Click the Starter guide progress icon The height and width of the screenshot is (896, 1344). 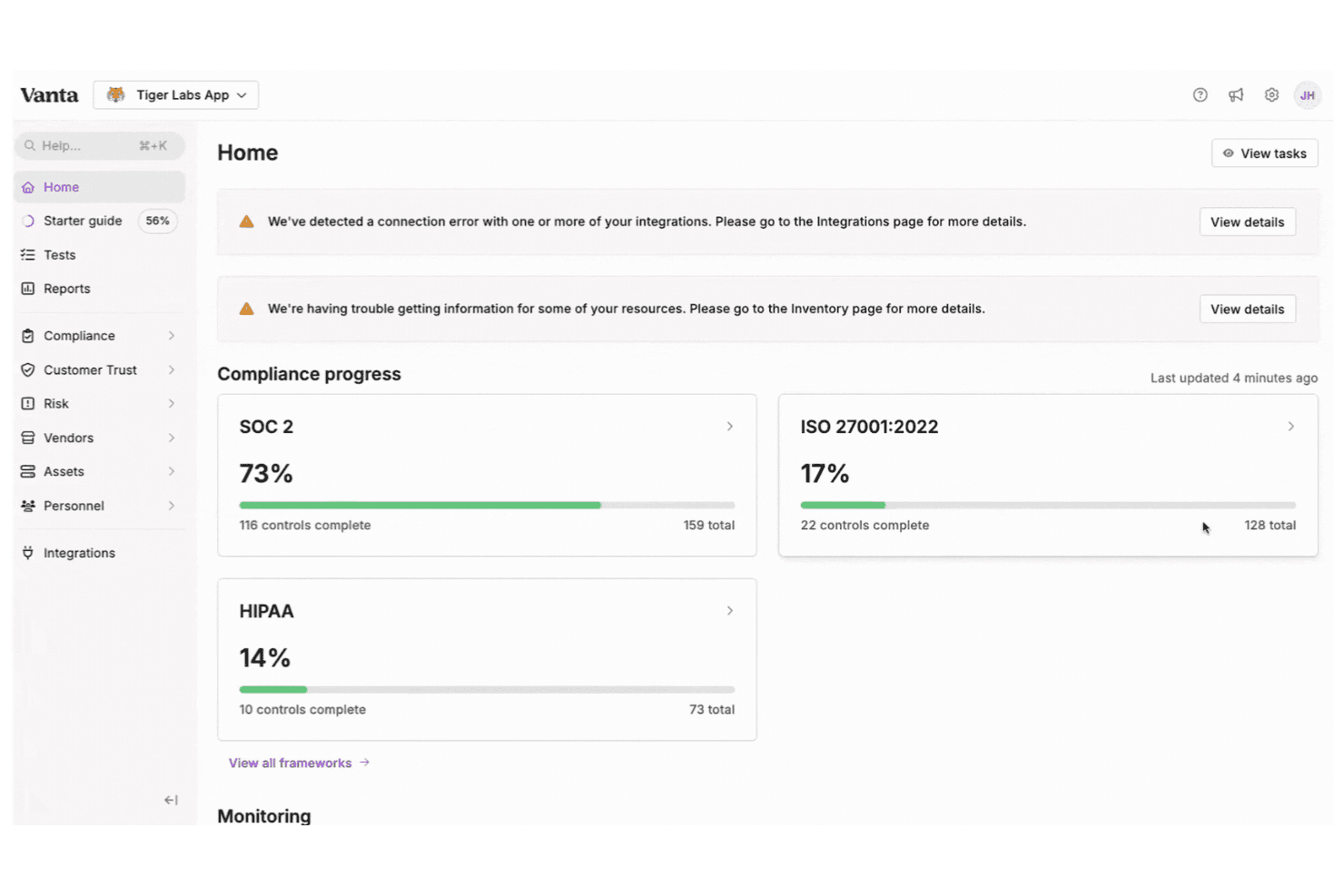pos(28,221)
